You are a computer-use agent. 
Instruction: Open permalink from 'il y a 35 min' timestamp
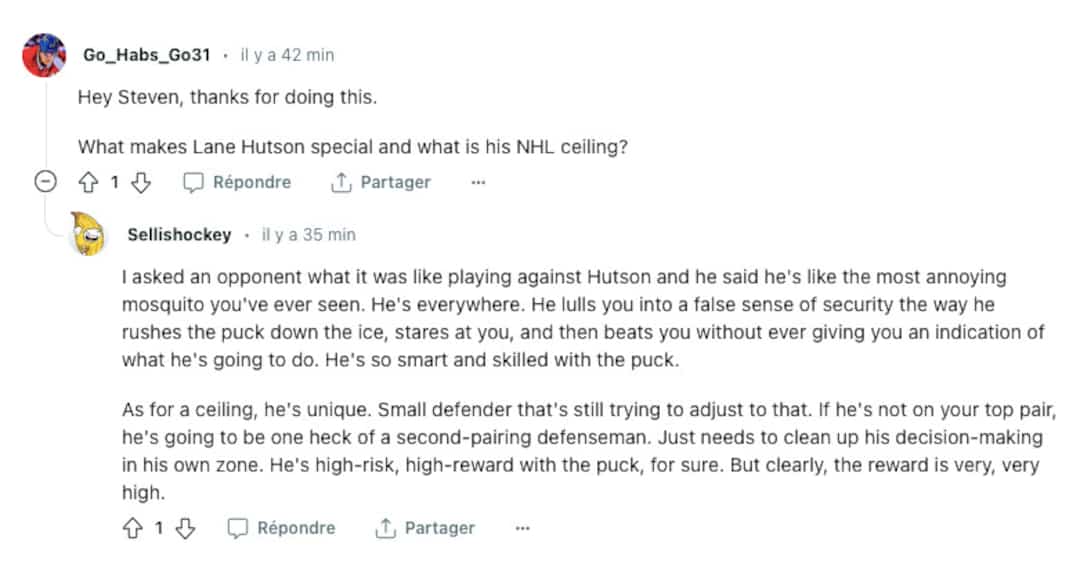[308, 235]
